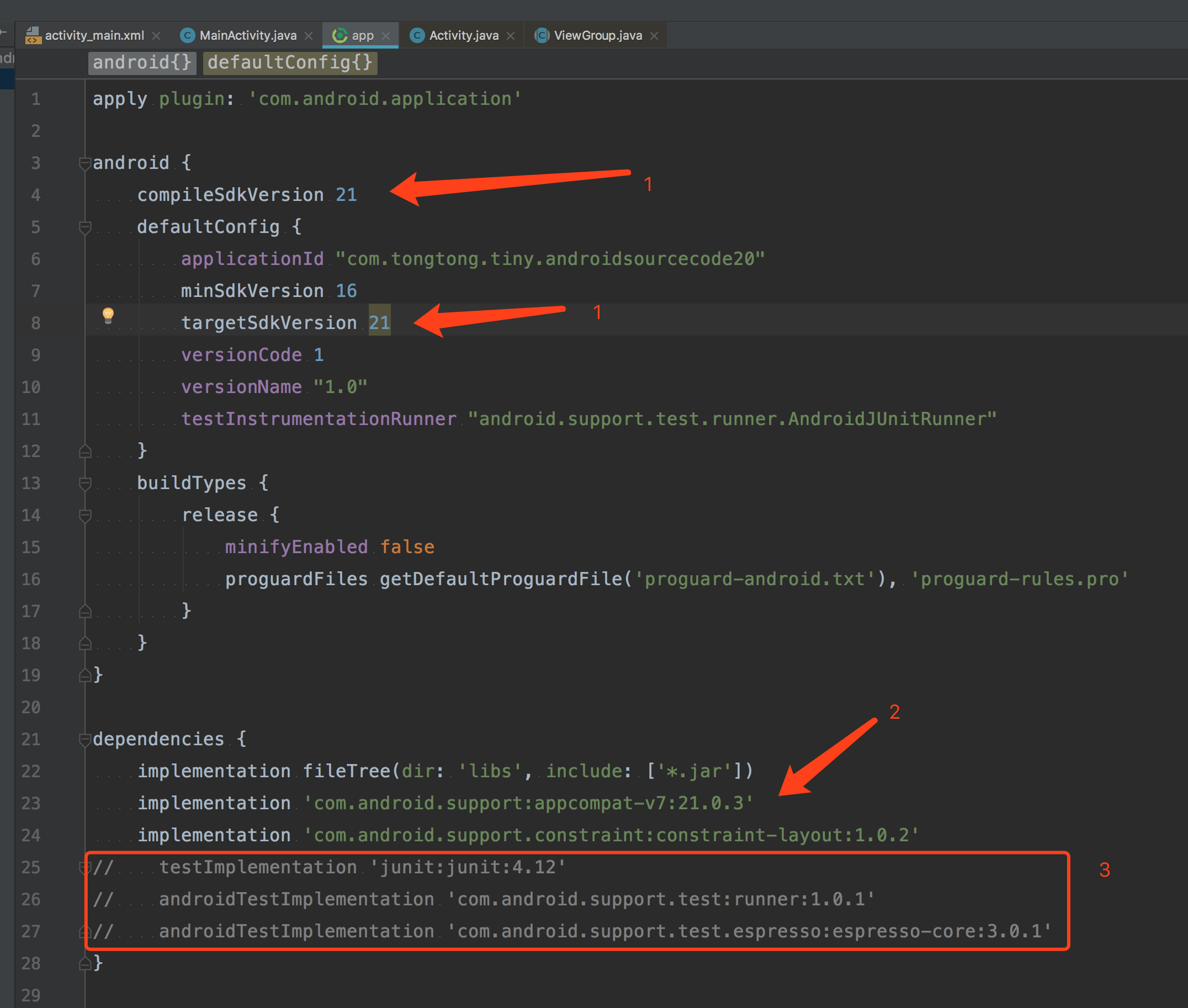
Task: Click the lightbulb intention icon on line 8
Action: pos(108,315)
